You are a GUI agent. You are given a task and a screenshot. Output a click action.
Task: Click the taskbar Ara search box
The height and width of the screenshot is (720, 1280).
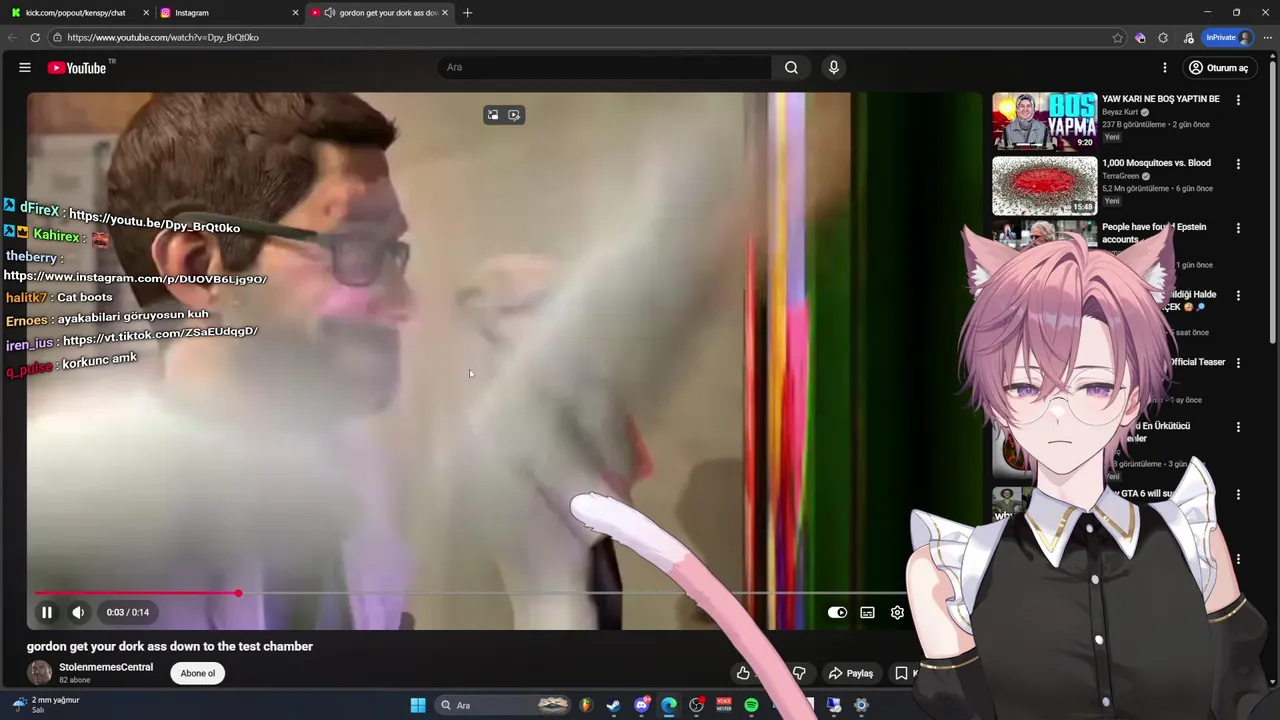coord(503,705)
